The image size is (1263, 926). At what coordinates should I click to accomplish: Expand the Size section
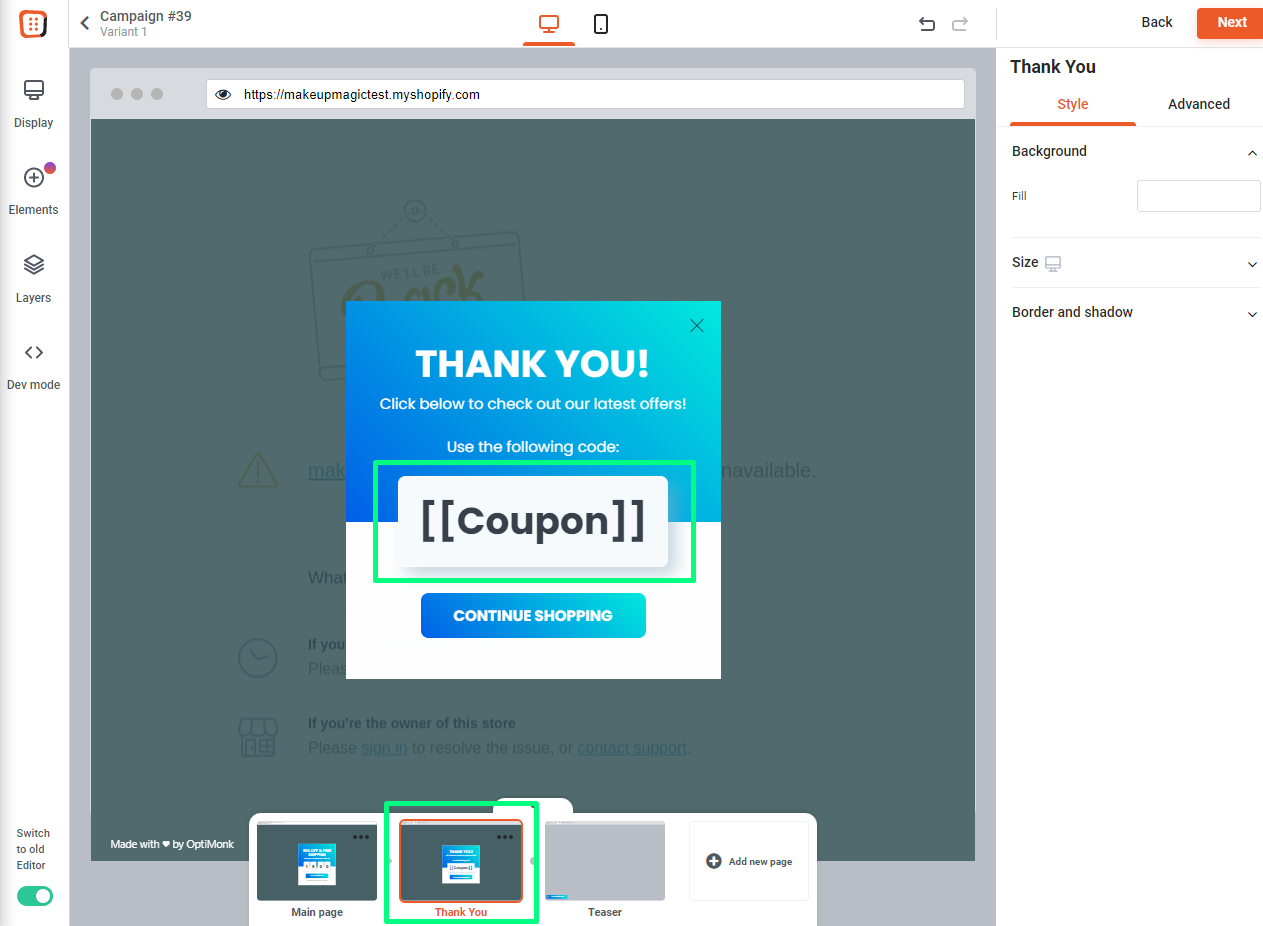(x=1252, y=264)
